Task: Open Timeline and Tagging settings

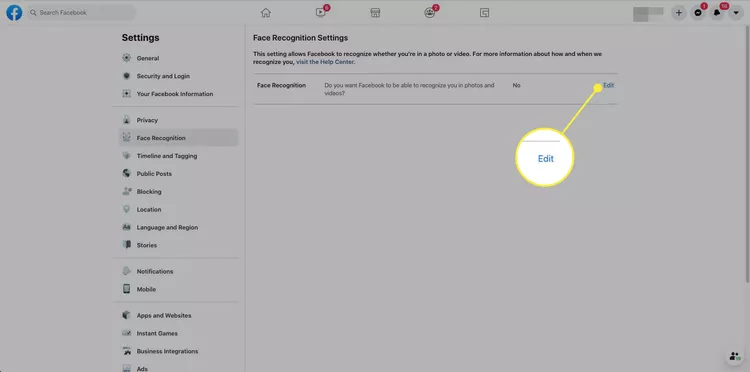Action: pyautogui.click(x=167, y=156)
